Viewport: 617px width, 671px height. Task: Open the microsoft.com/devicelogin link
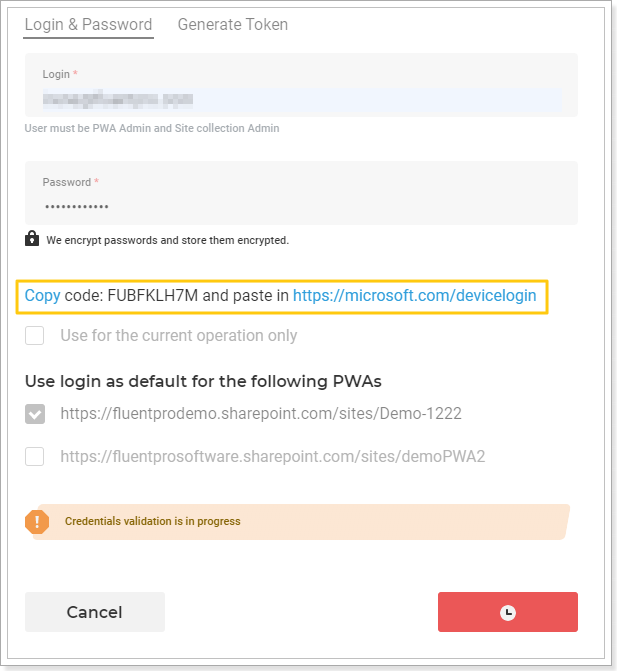[414, 296]
